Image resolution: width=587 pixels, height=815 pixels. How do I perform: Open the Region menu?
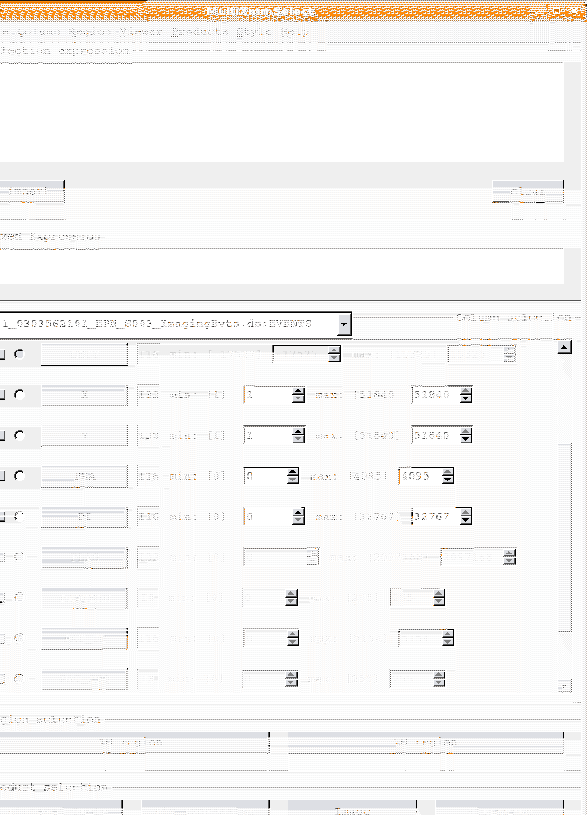pyautogui.click(x=92, y=32)
